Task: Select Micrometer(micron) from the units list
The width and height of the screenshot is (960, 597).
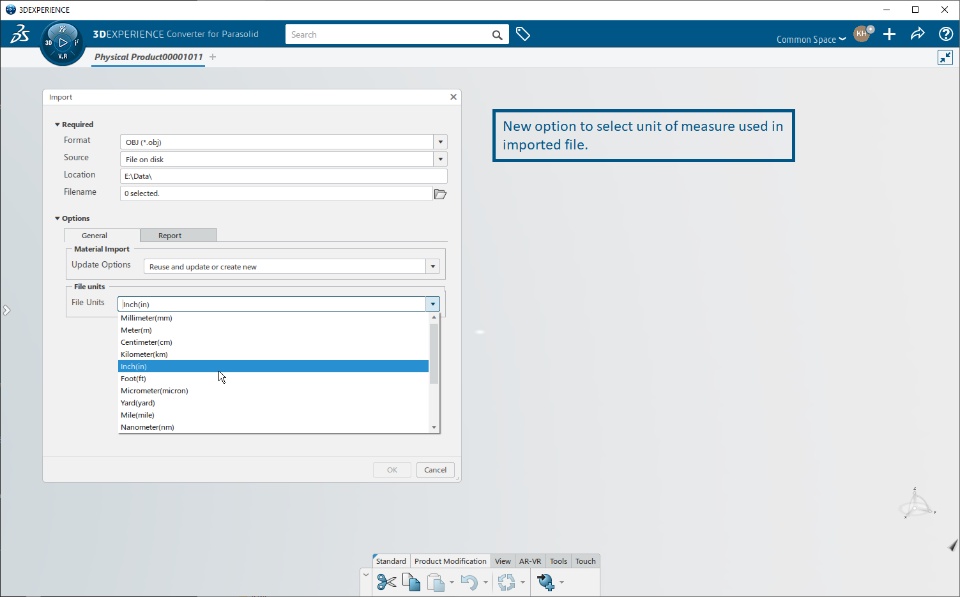Action: pos(273,391)
